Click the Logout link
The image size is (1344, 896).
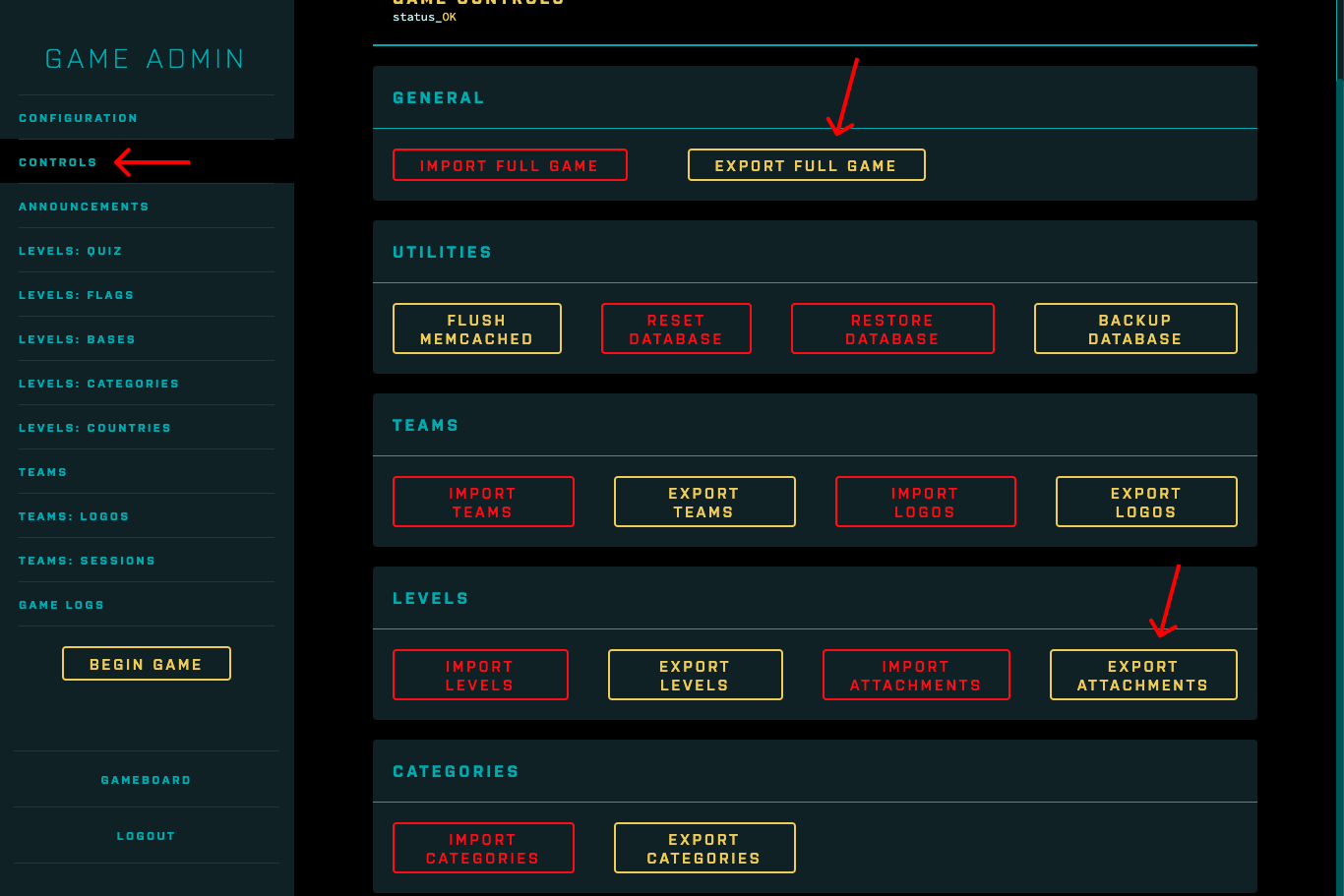coord(146,836)
